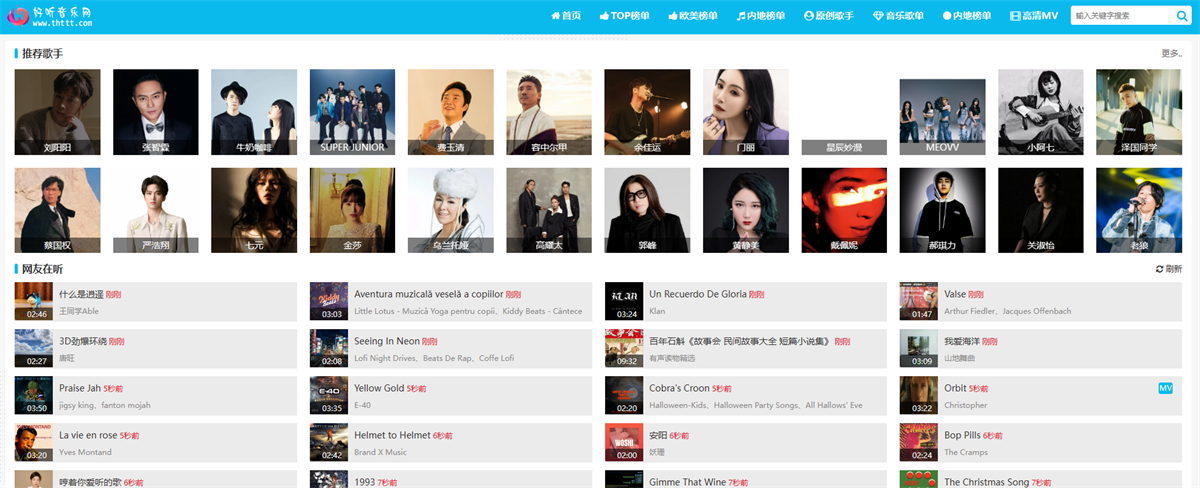Select the SUPER JUNIOR artist photo
This screenshot has height=488, width=1200.
pos(352,111)
